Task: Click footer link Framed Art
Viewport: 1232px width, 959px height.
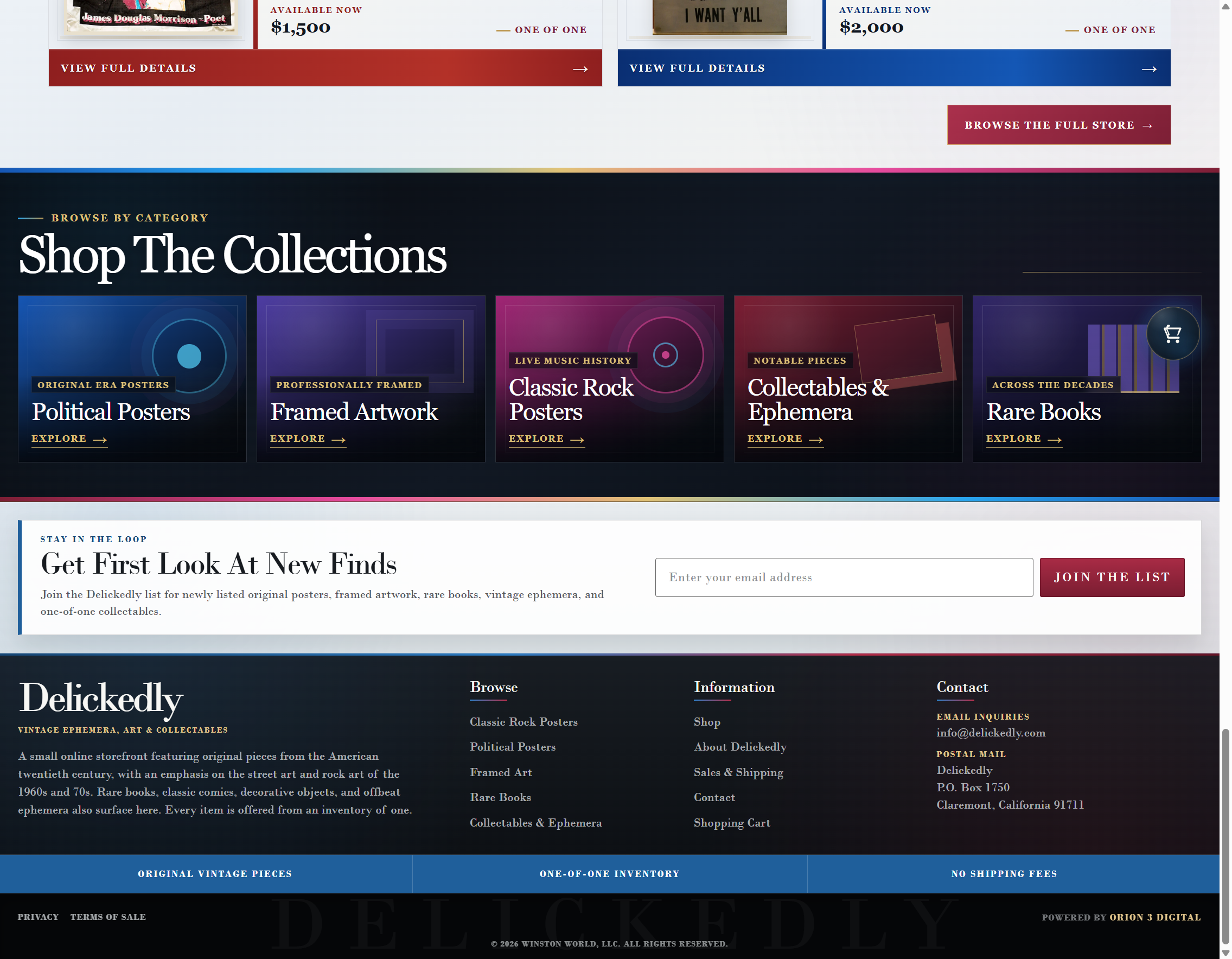Action: (500, 772)
